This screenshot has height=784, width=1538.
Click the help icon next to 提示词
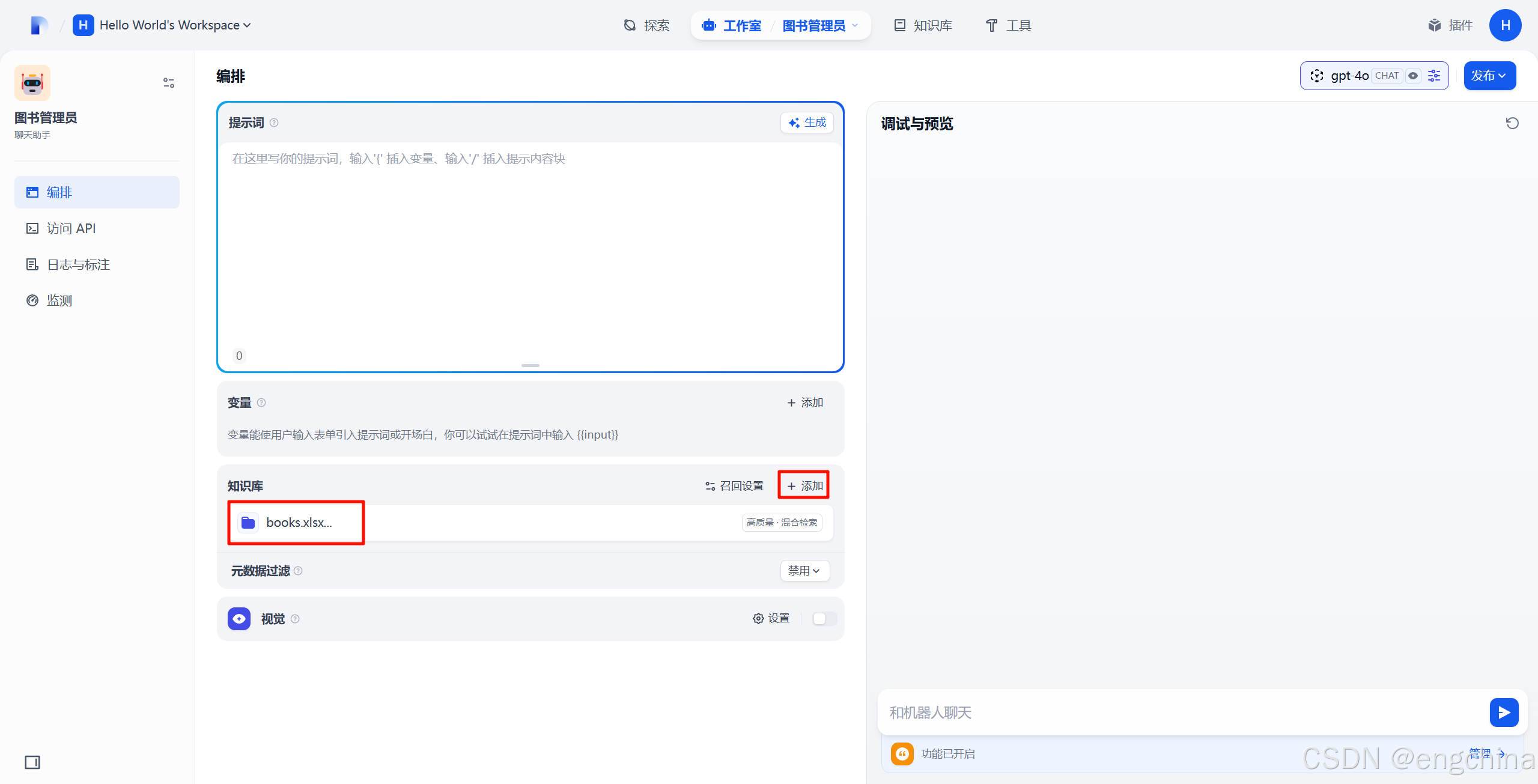click(x=274, y=123)
